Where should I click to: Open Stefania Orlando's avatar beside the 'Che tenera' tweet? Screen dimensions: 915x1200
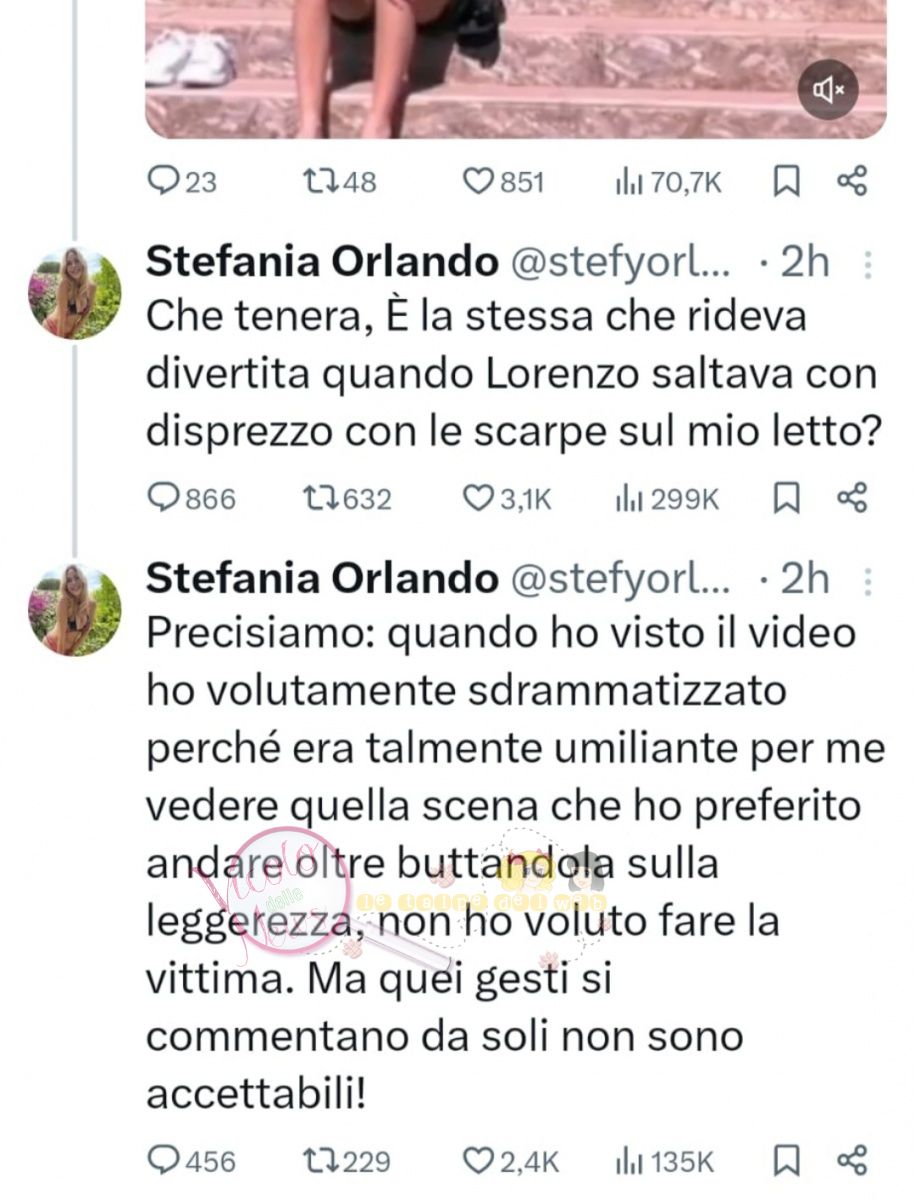click(74, 292)
